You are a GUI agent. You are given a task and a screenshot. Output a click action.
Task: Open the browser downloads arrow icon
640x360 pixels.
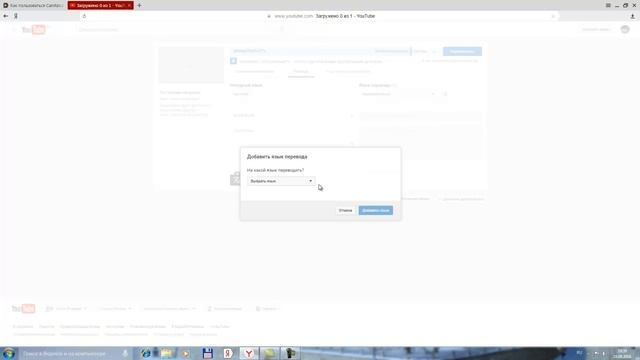click(633, 16)
